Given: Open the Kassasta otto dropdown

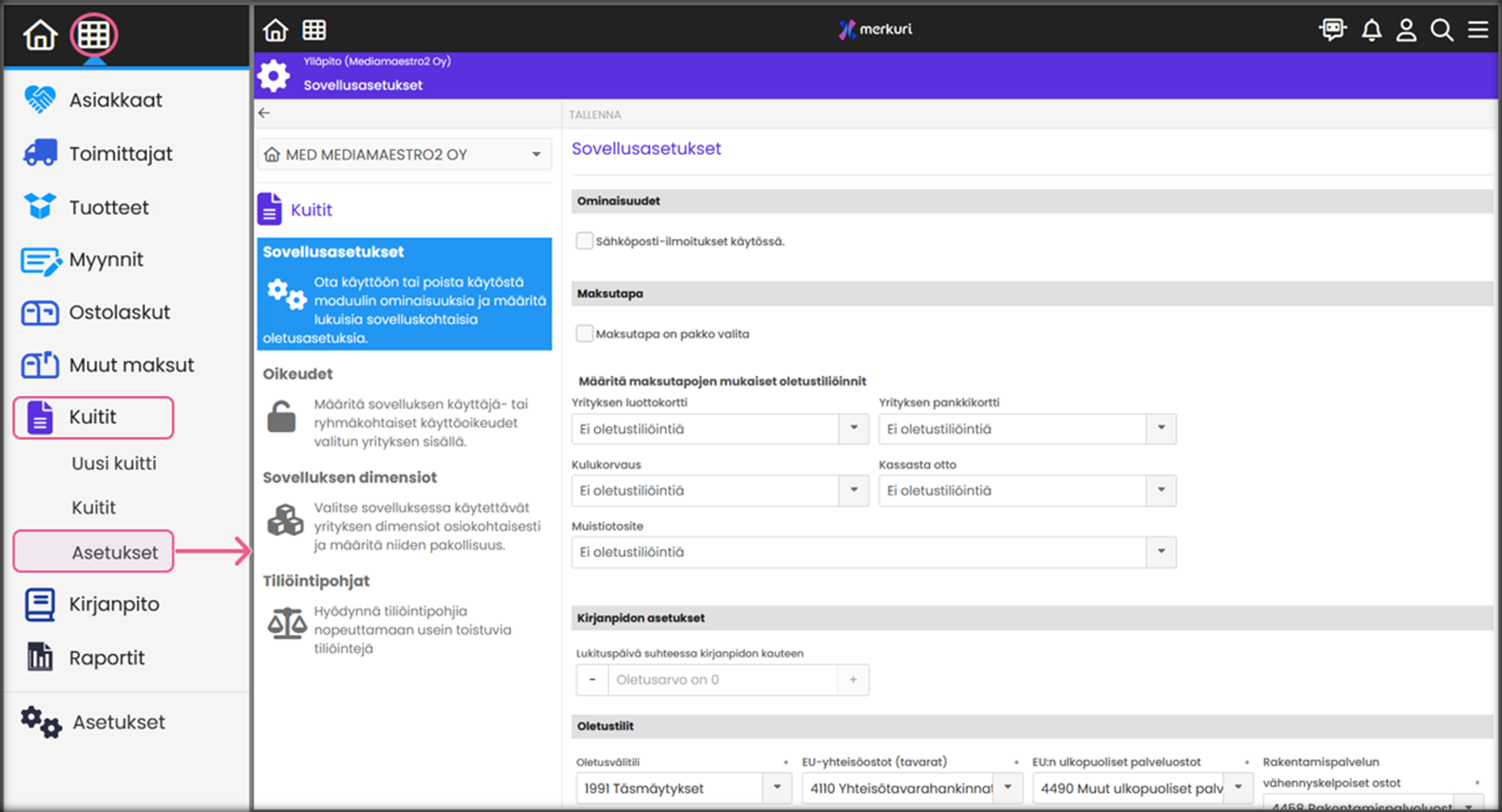Looking at the screenshot, I should tap(1161, 490).
